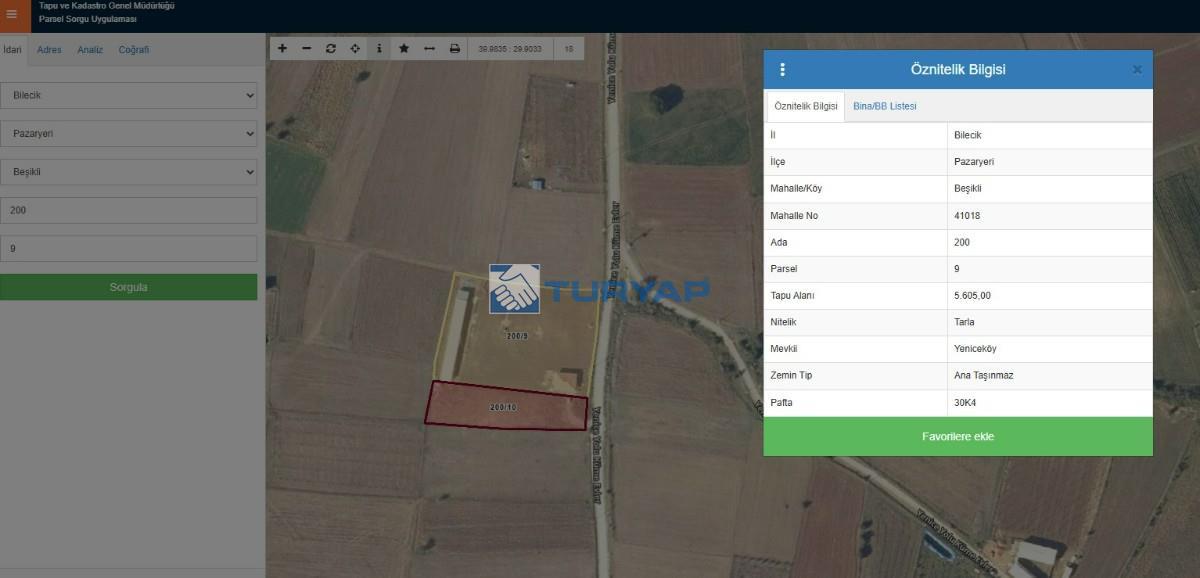Switch to the Analiz tab
Screen dimensions: 1200x578
[x=90, y=49]
